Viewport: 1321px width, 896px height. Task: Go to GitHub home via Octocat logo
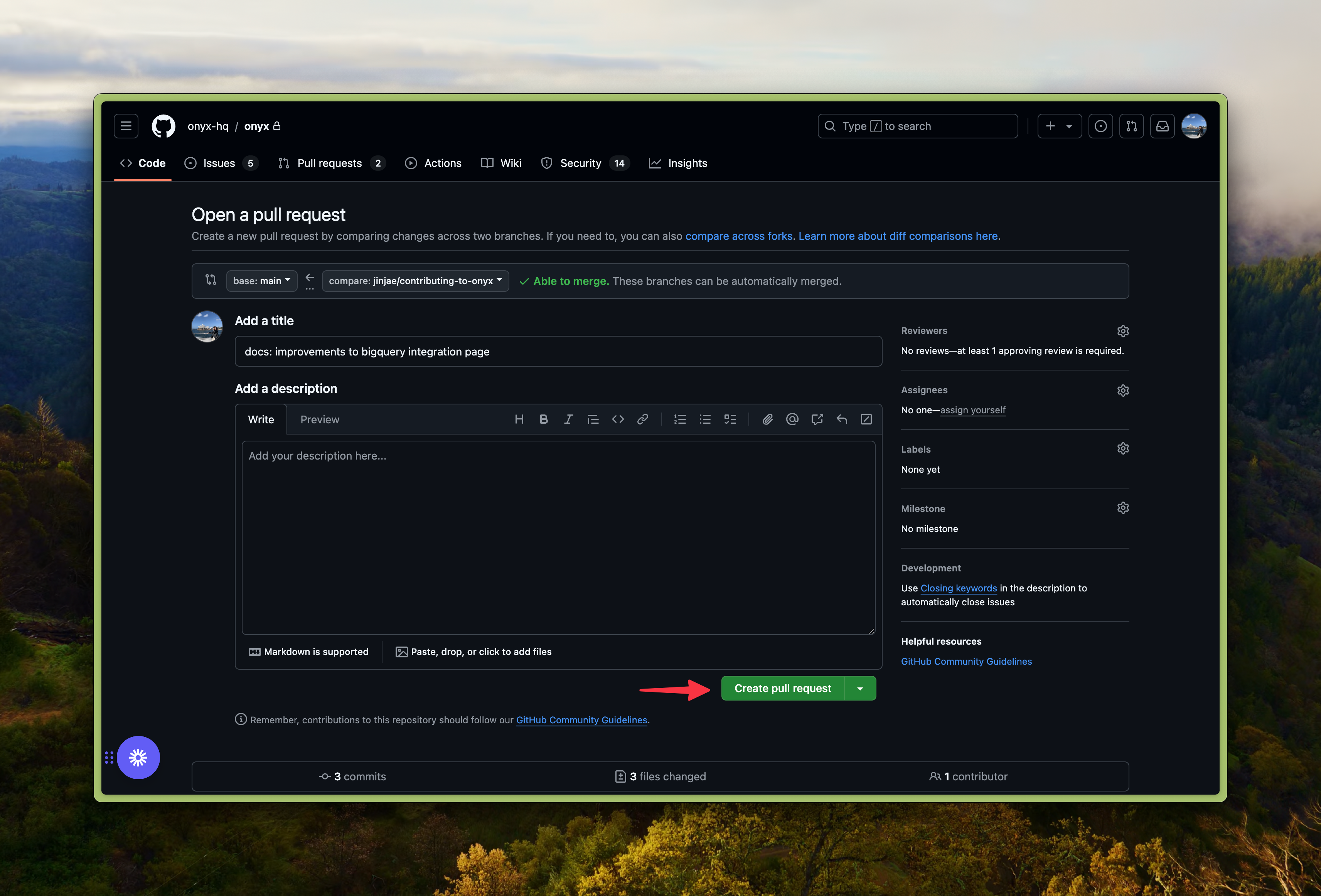point(164,126)
